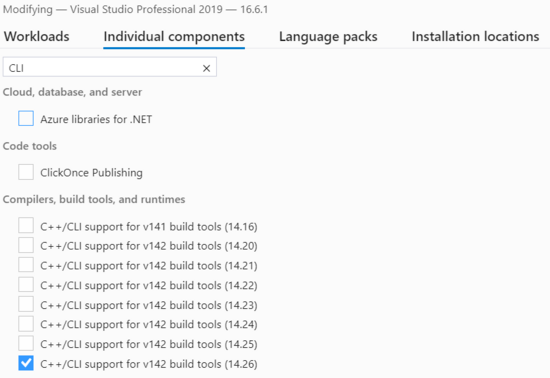This screenshot has width=550, height=378.
Task: Click the Azure libraries for .NET label
Action: (96, 119)
